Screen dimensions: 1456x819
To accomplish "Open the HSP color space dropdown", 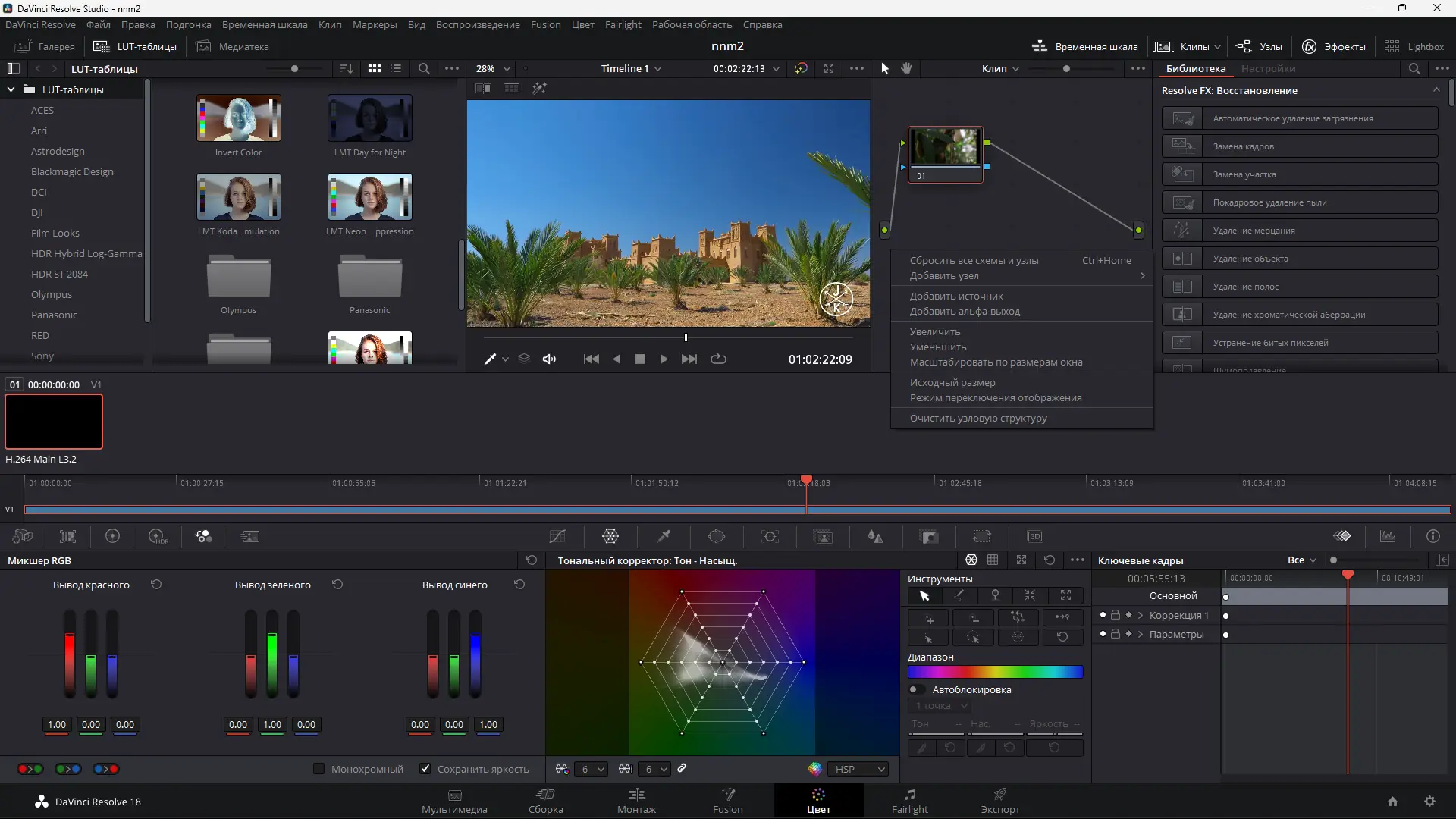I will tap(858, 769).
